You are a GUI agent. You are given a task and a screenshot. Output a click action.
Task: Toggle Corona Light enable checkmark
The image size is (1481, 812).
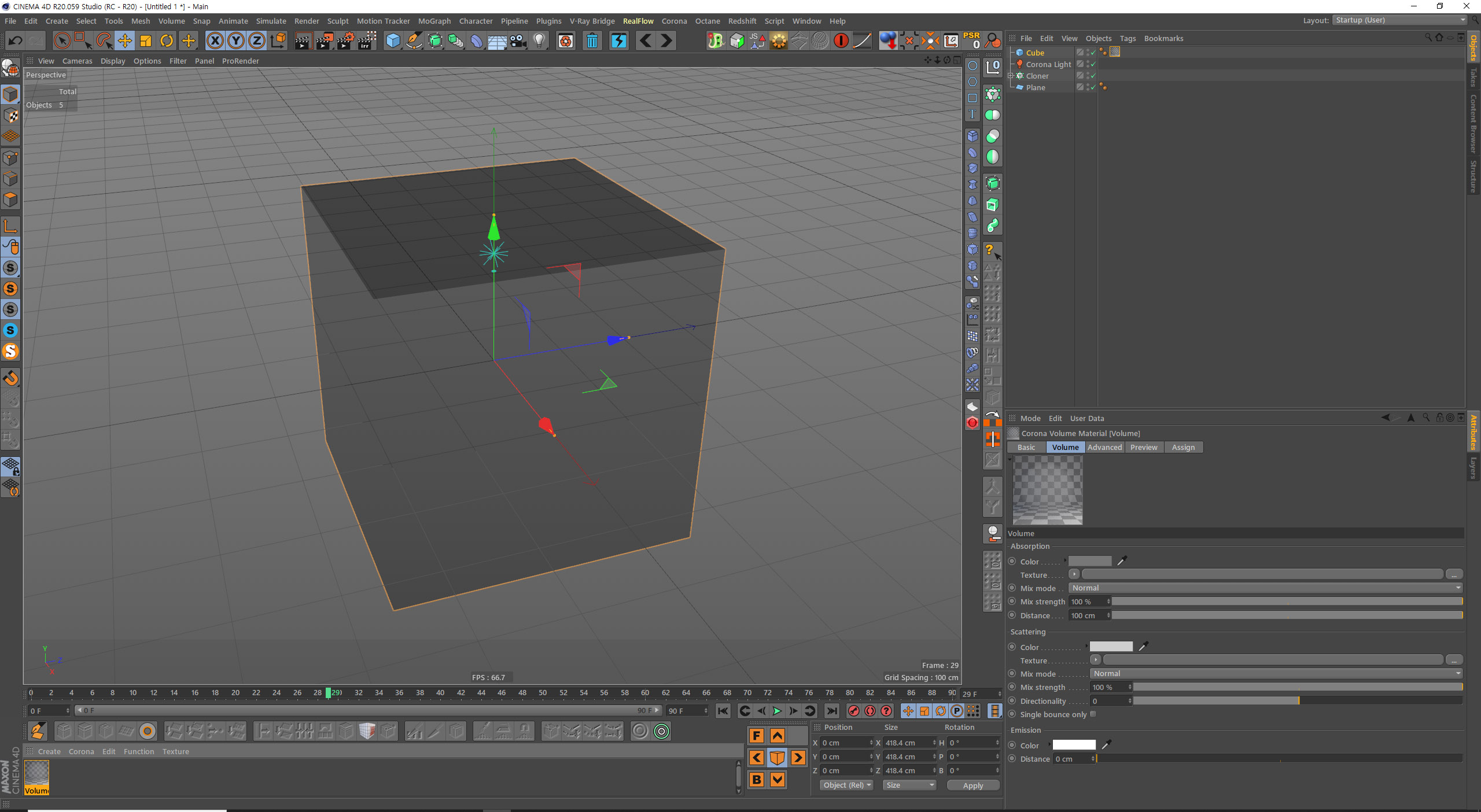1093,64
